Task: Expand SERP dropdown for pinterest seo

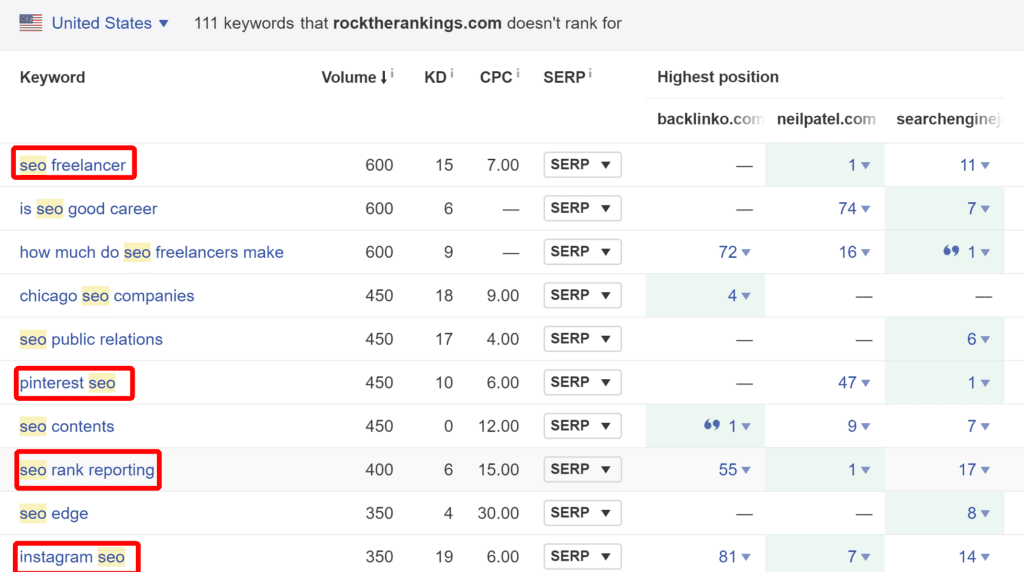Action: click(x=582, y=382)
